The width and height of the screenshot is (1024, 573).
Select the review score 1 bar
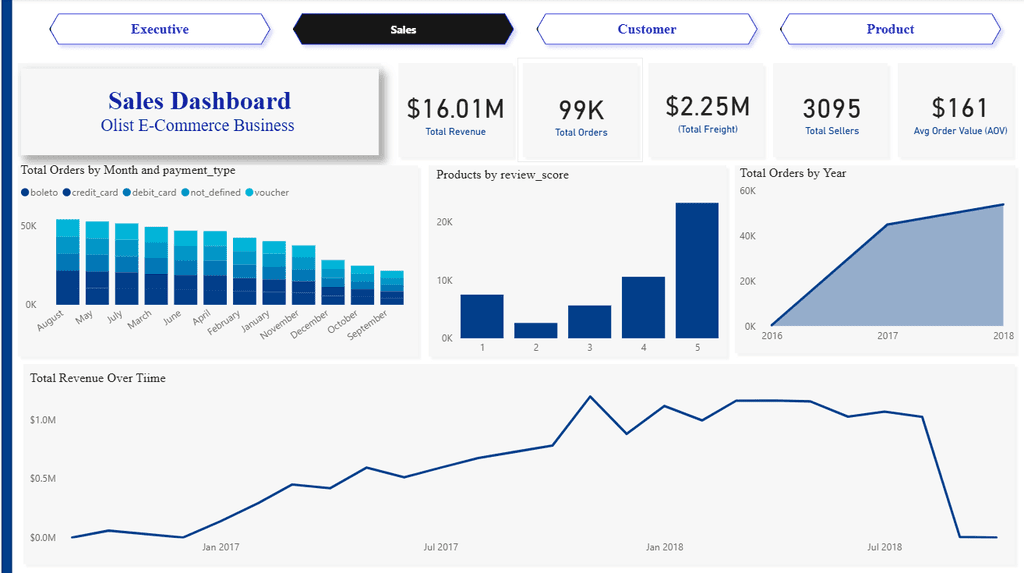[x=482, y=316]
